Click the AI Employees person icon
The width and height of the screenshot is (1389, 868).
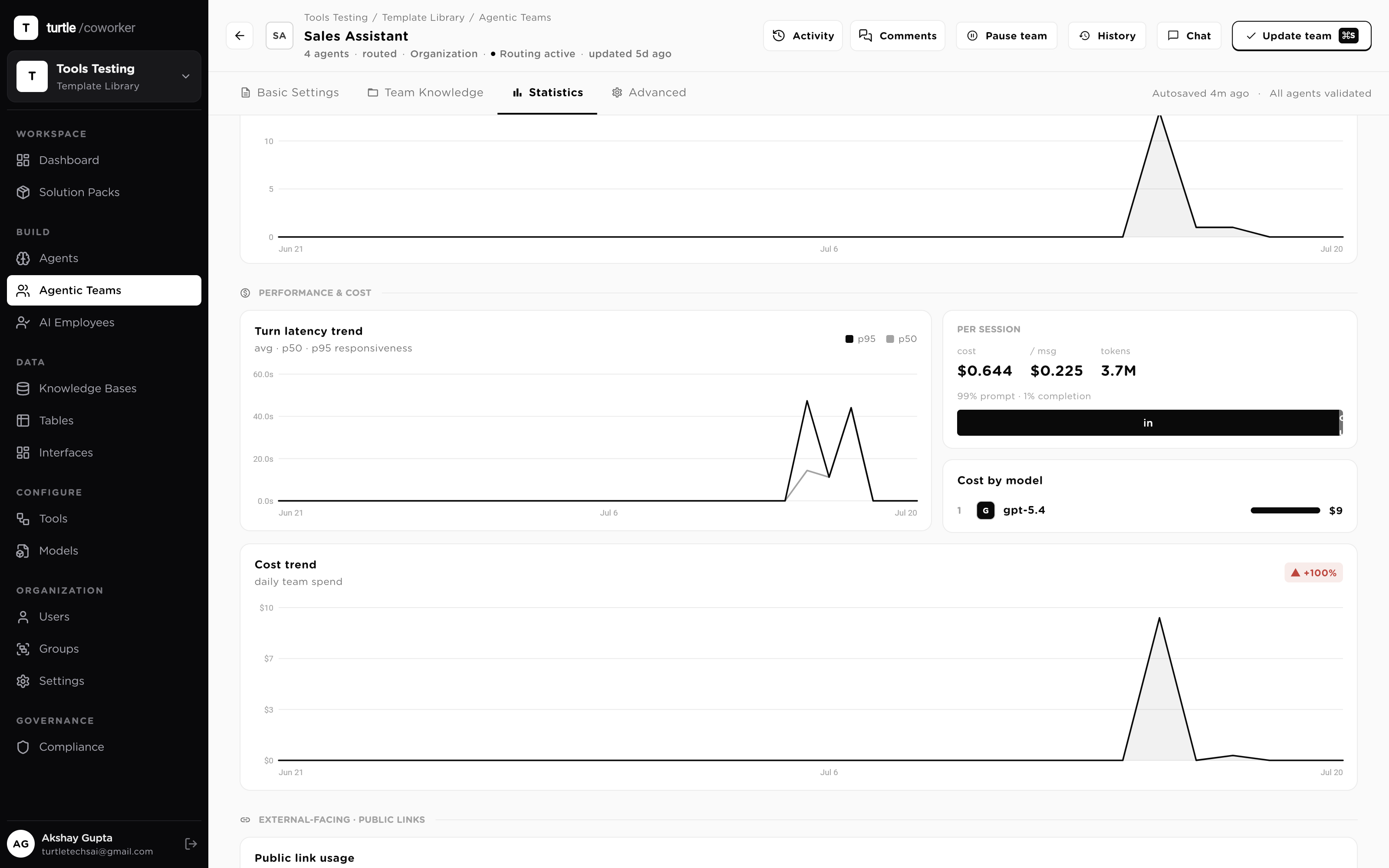pos(23,322)
